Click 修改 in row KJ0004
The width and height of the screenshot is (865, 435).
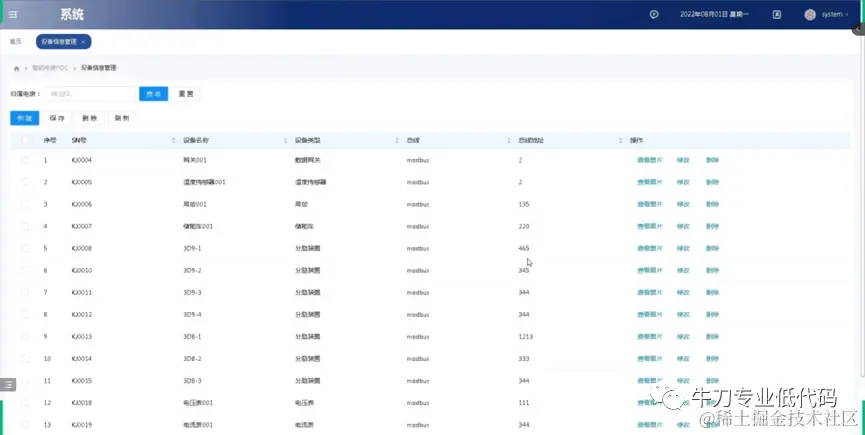click(x=683, y=160)
